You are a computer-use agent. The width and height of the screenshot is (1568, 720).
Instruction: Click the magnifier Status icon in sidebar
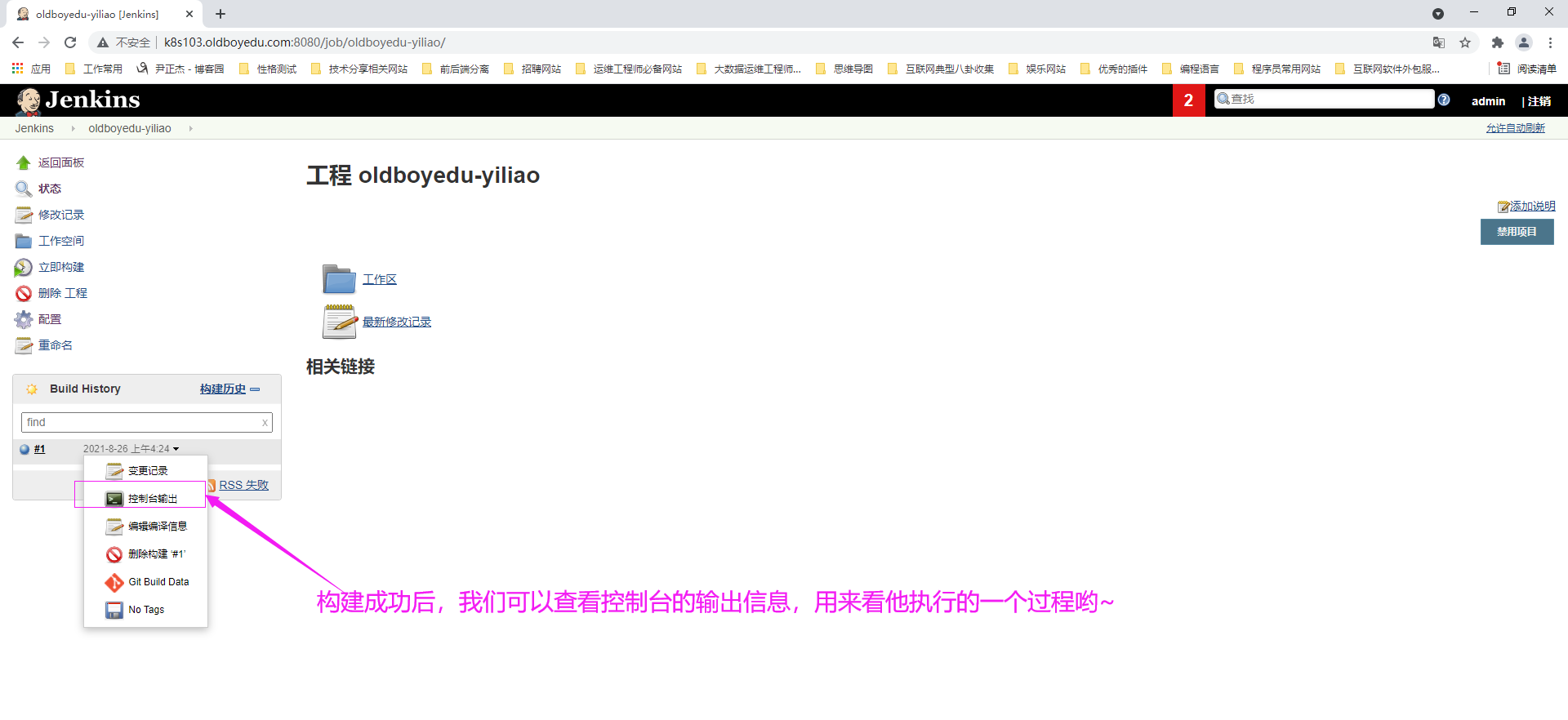click(24, 189)
